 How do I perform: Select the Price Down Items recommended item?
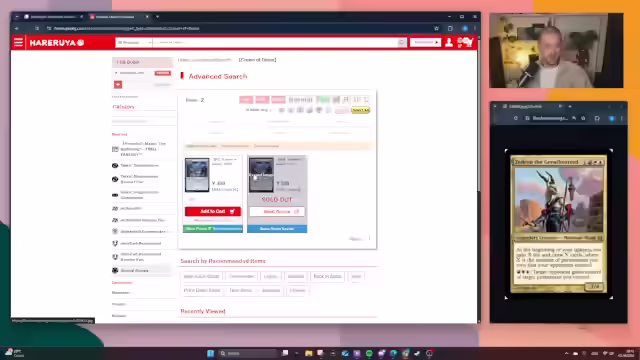pyautogui.click(x=202, y=290)
